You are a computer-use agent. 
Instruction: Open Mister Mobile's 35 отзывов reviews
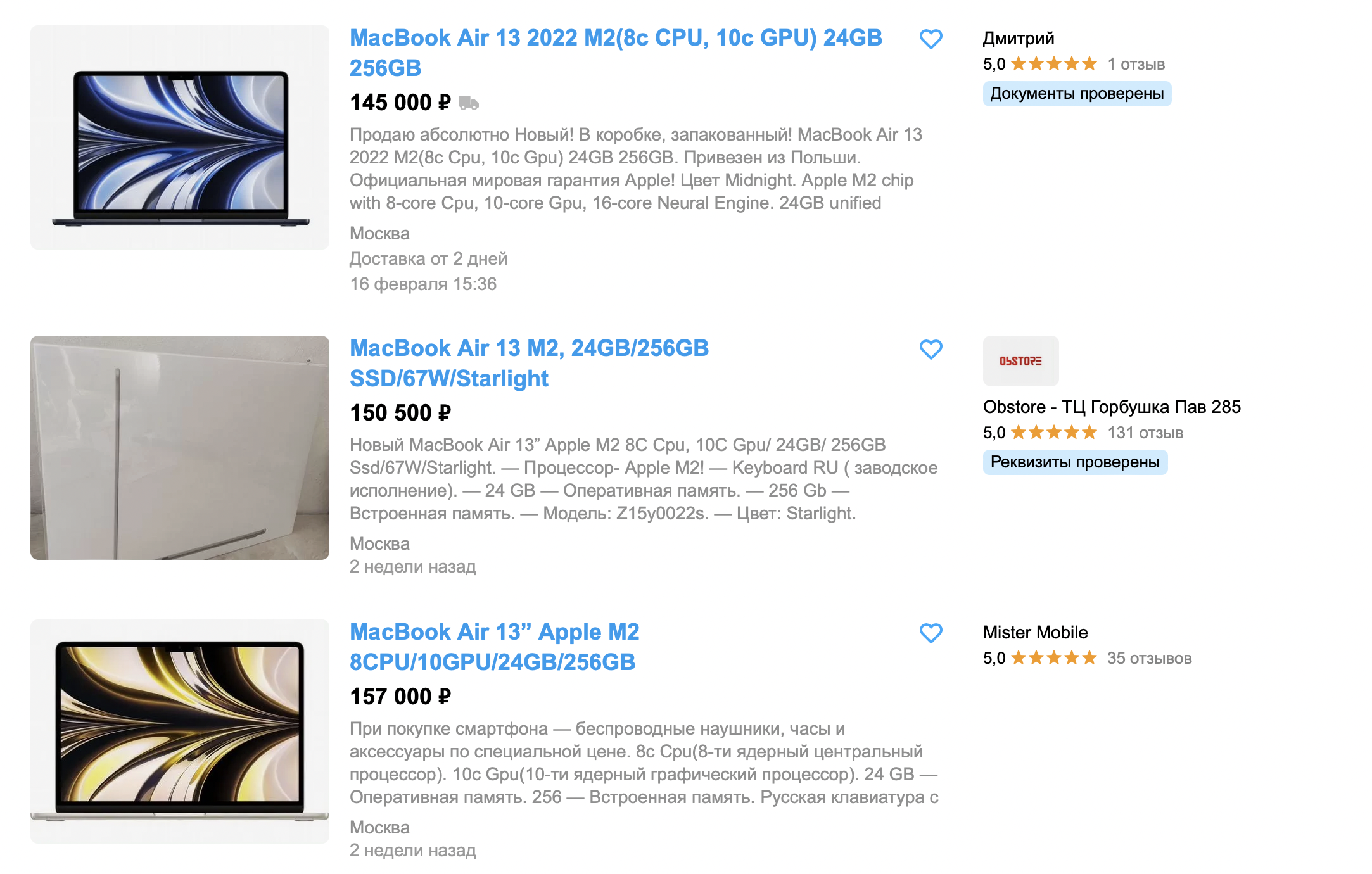(1149, 658)
